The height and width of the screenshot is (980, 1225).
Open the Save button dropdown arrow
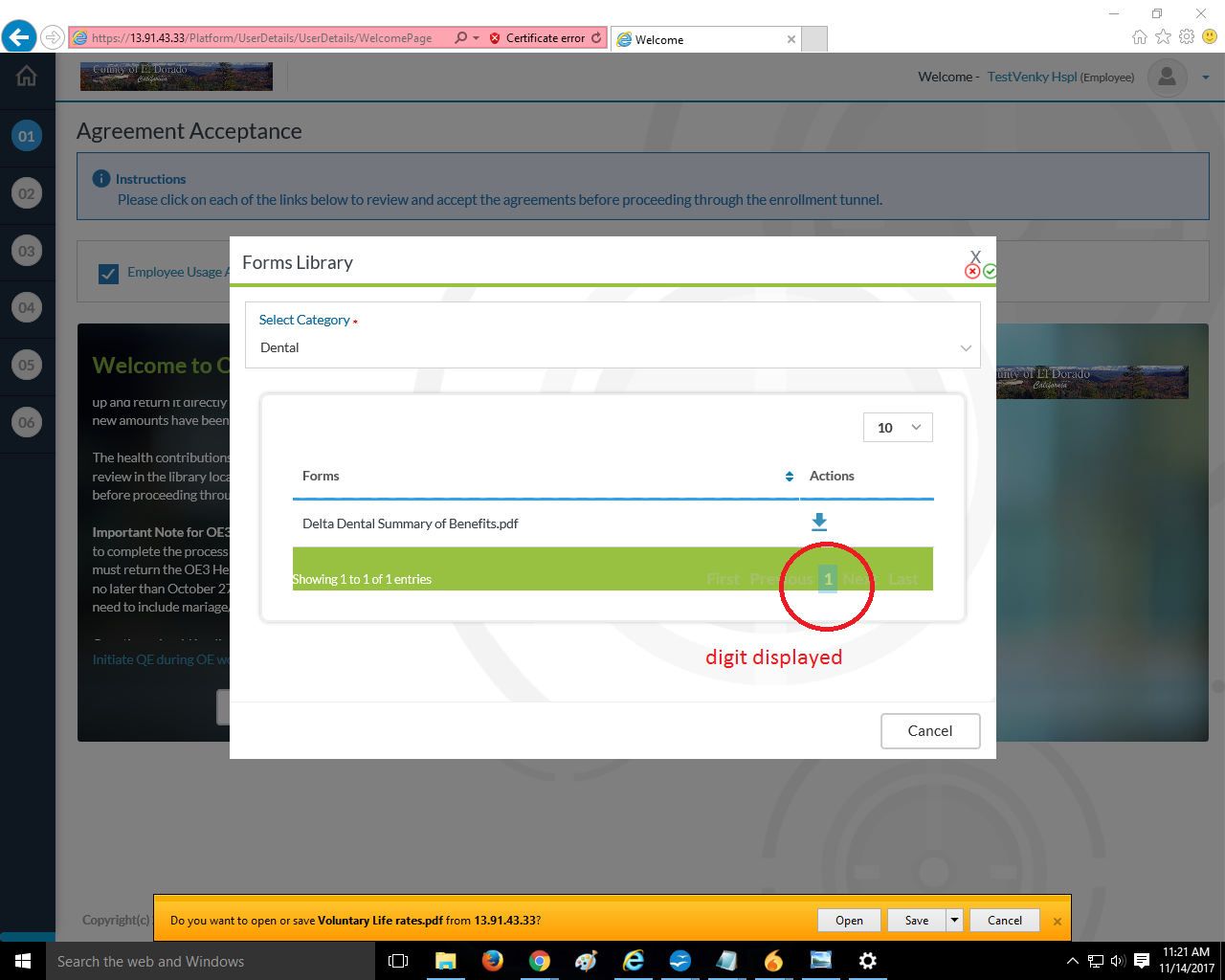pos(954,920)
